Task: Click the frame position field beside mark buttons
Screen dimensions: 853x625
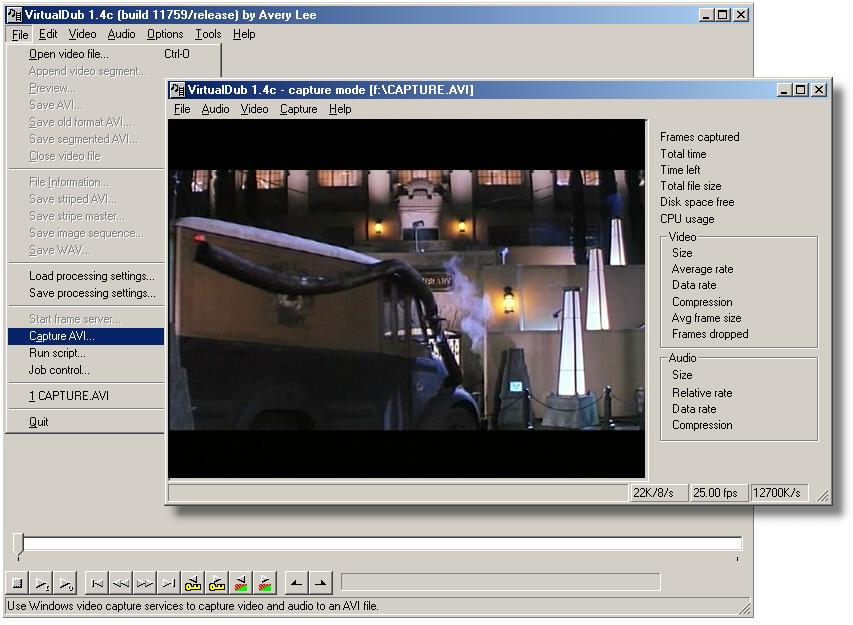Action: point(500,581)
